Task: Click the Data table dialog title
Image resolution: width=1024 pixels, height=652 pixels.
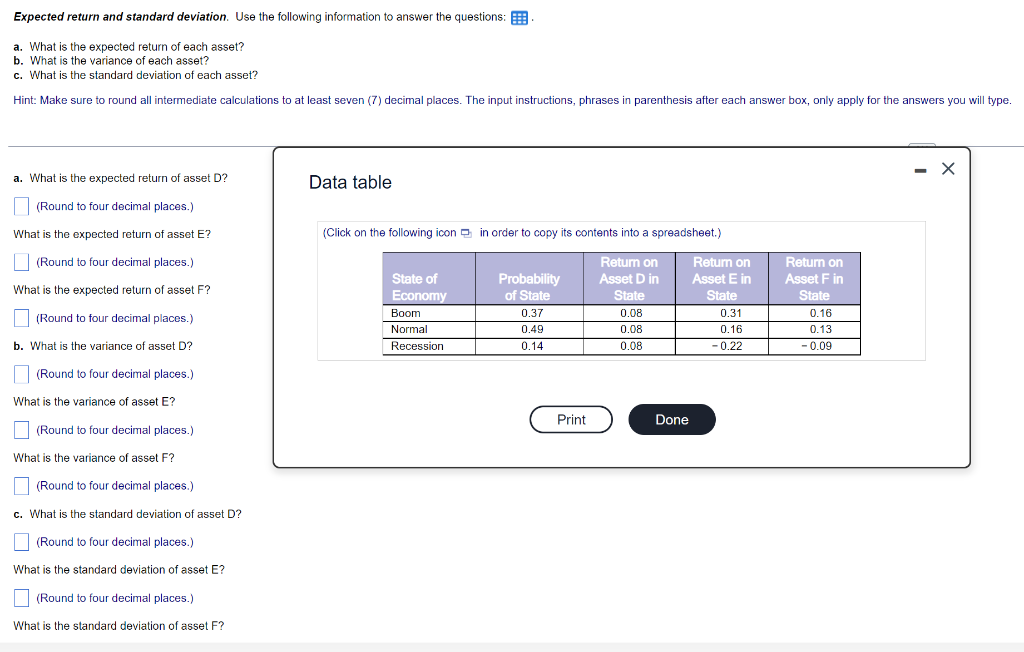Action: tap(350, 183)
